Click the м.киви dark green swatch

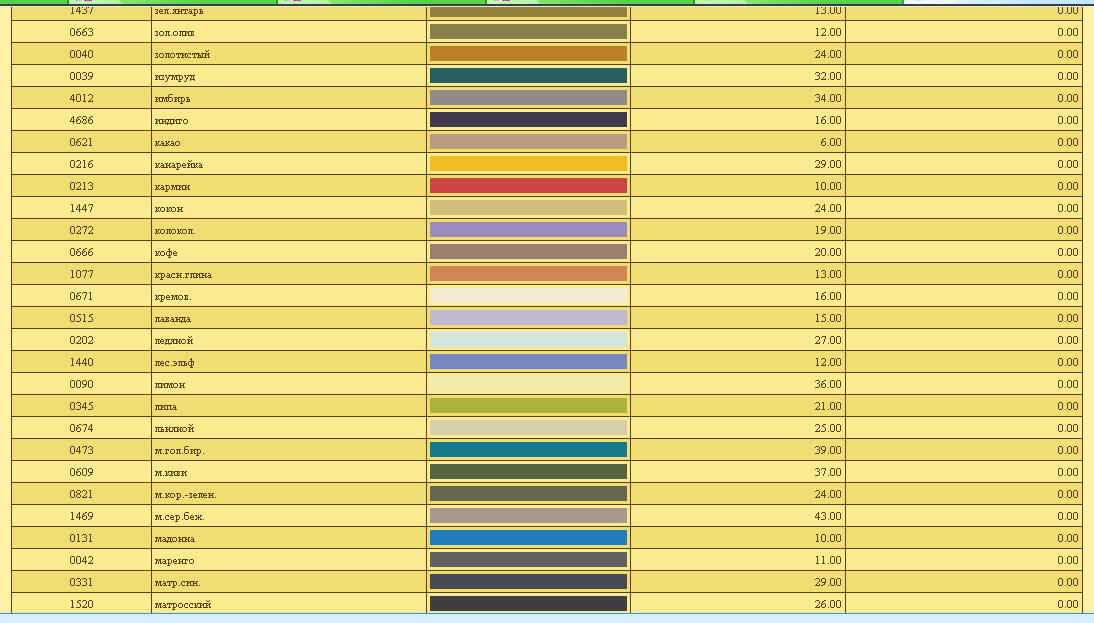coord(528,472)
